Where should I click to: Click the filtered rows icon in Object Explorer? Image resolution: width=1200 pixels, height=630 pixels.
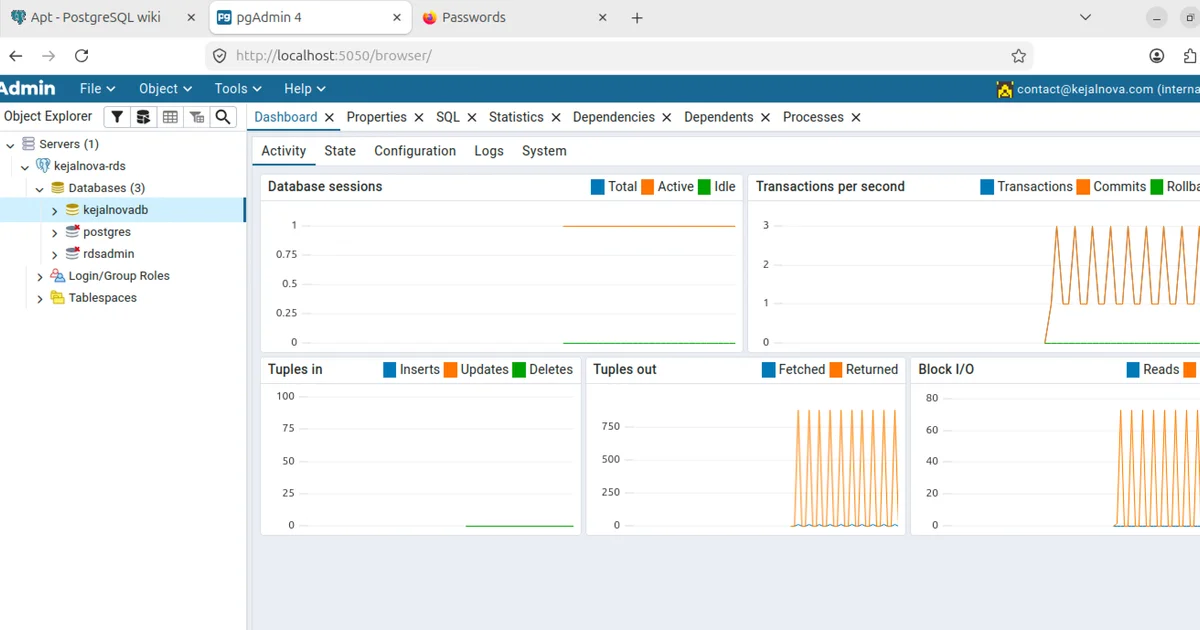coord(196,117)
